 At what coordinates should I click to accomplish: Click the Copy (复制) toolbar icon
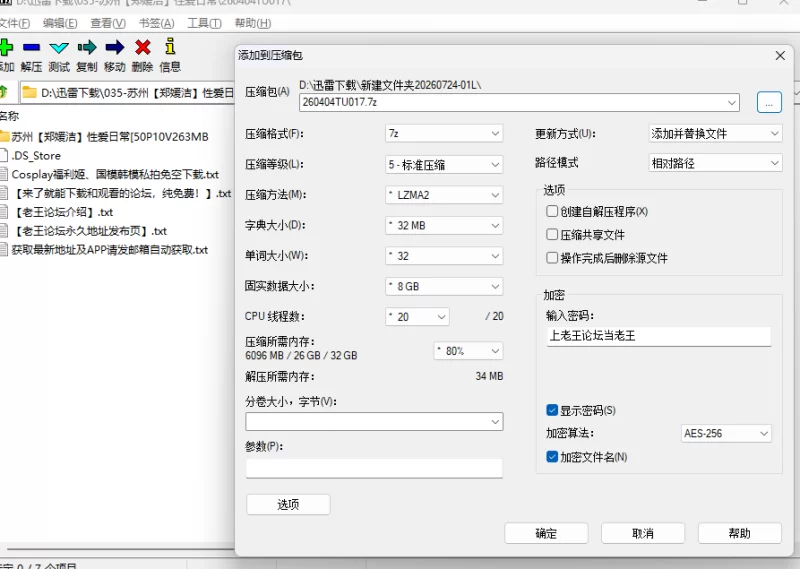tap(87, 47)
